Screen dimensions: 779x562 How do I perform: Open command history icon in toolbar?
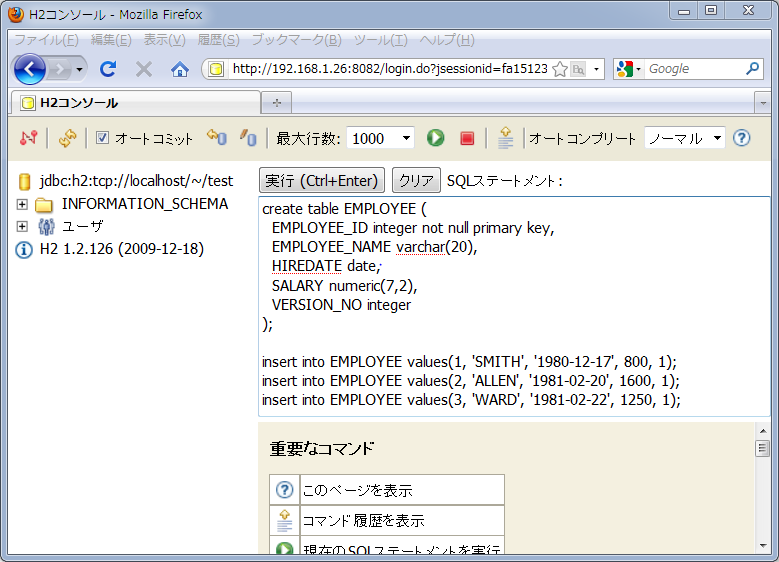point(506,138)
